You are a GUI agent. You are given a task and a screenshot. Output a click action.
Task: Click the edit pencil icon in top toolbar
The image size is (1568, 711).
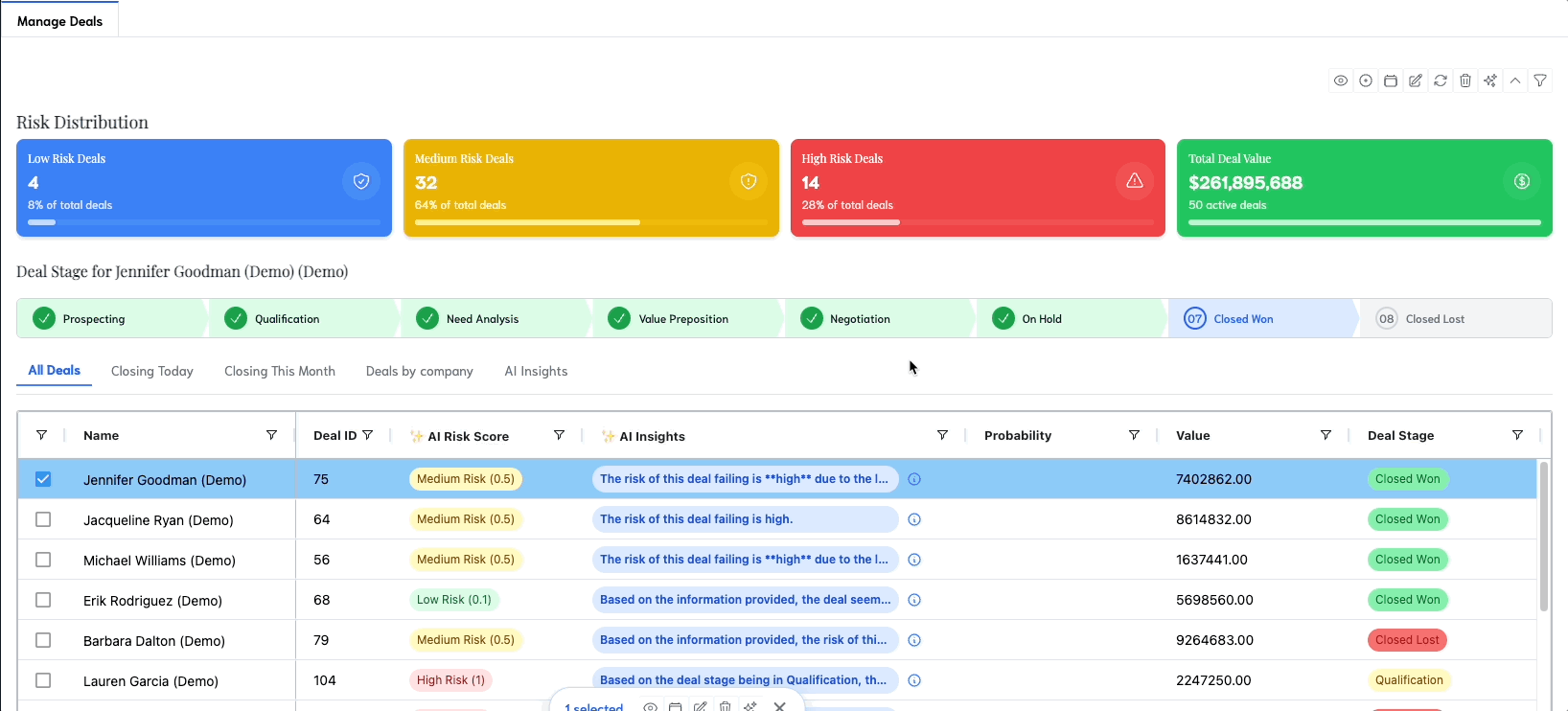(1416, 80)
